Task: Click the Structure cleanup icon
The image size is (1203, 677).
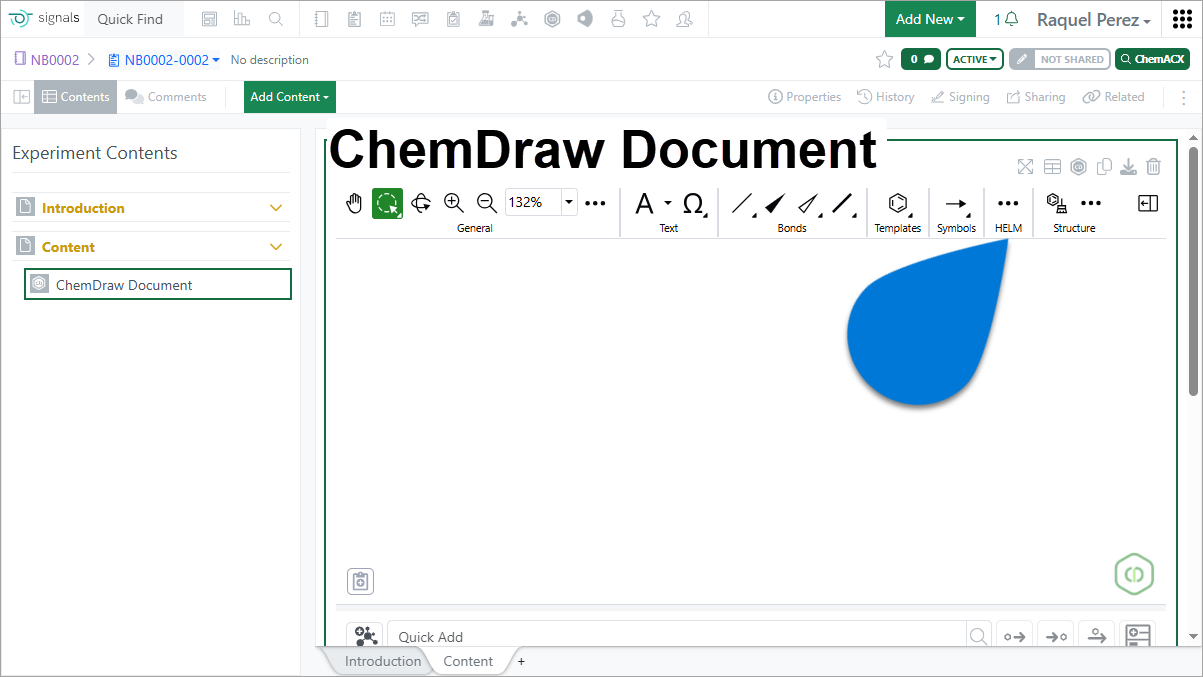Action: point(1056,203)
